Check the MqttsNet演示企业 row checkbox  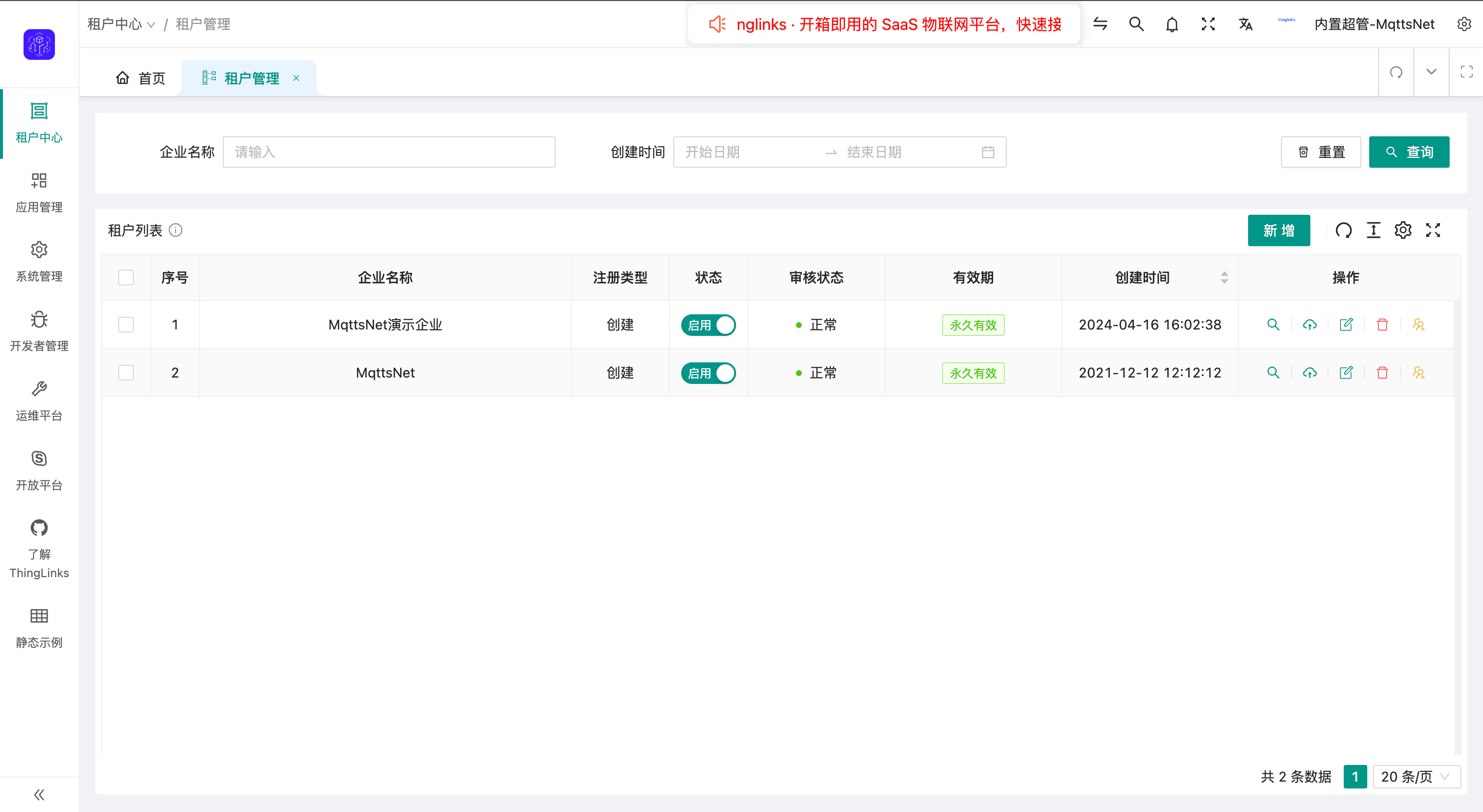click(126, 325)
